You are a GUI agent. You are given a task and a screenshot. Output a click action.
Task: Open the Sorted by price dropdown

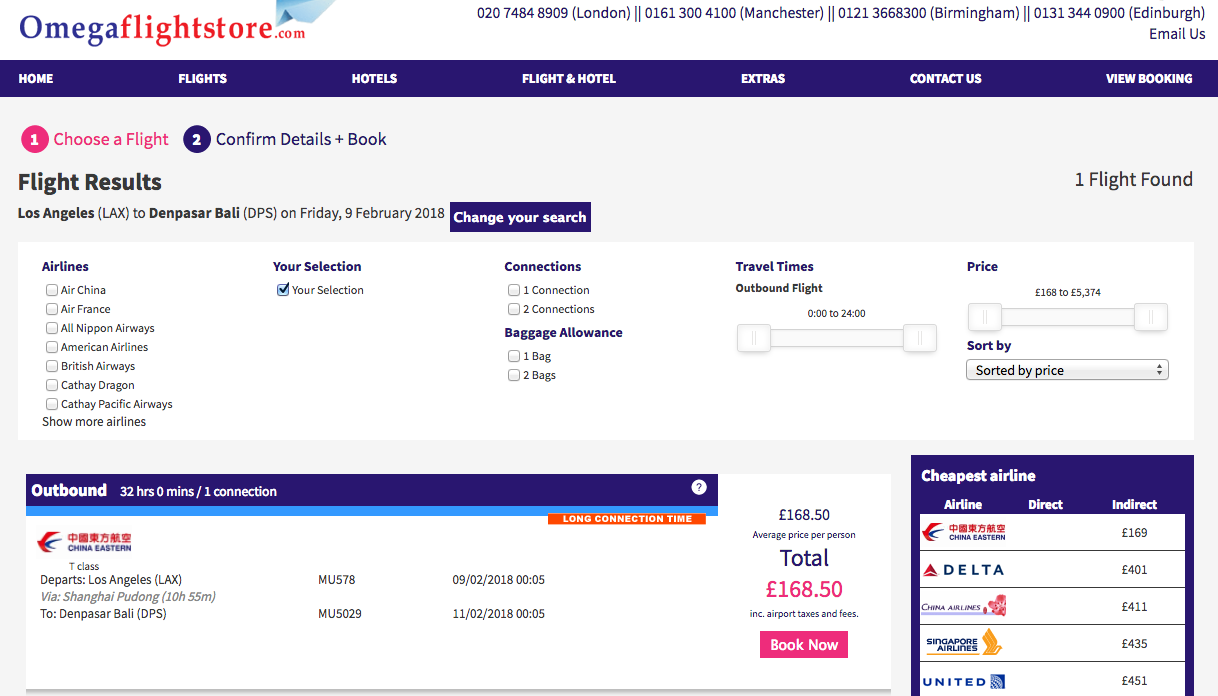(x=1067, y=370)
